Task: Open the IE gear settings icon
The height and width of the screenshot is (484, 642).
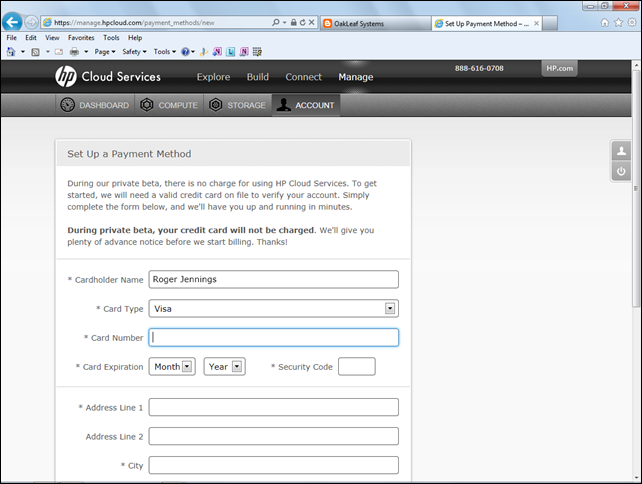Action: 632,23
